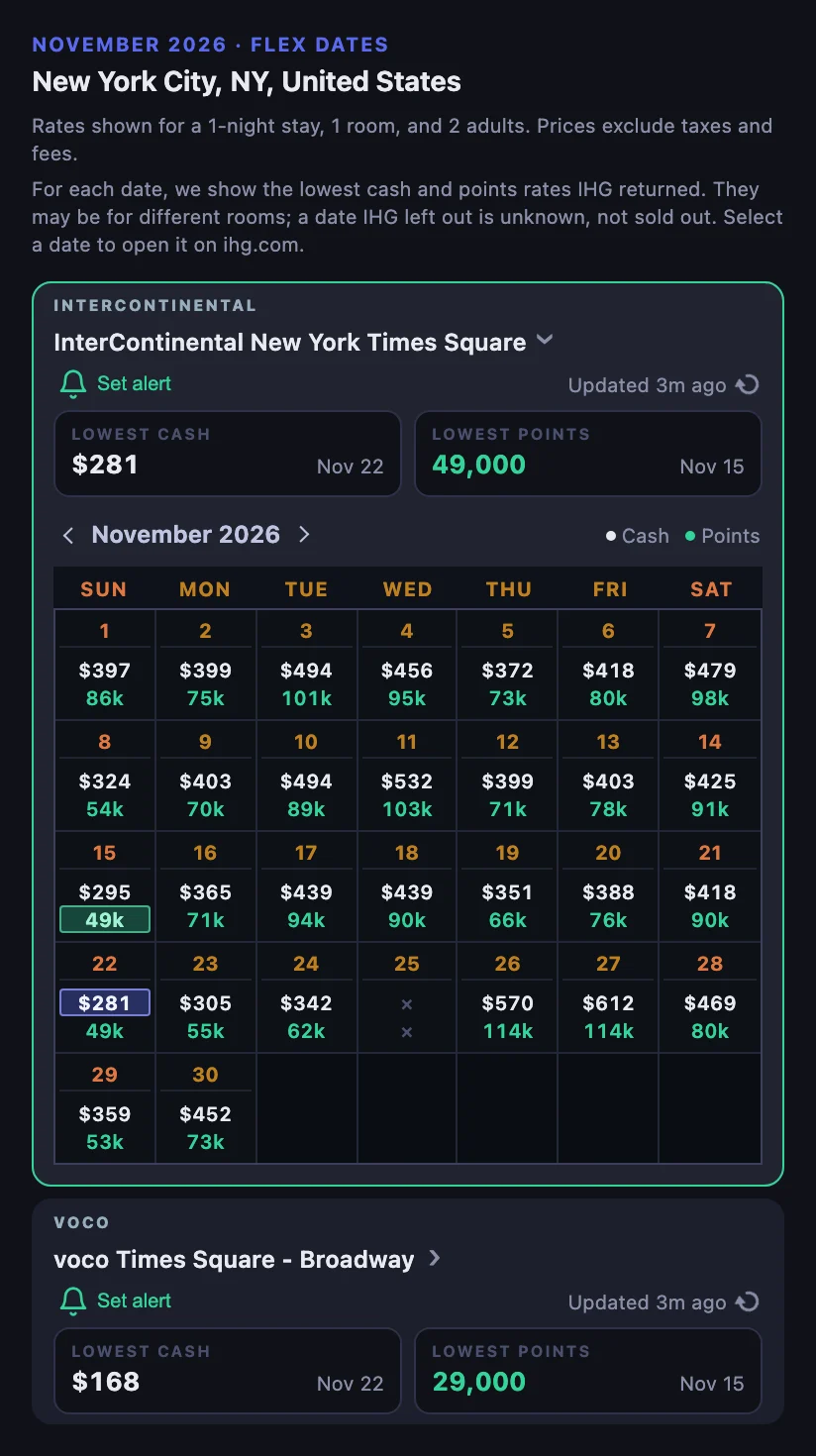Image resolution: width=816 pixels, height=1456 pixels.
Task: Click the bell icon for voco alert
Action: pos(73,1301)
